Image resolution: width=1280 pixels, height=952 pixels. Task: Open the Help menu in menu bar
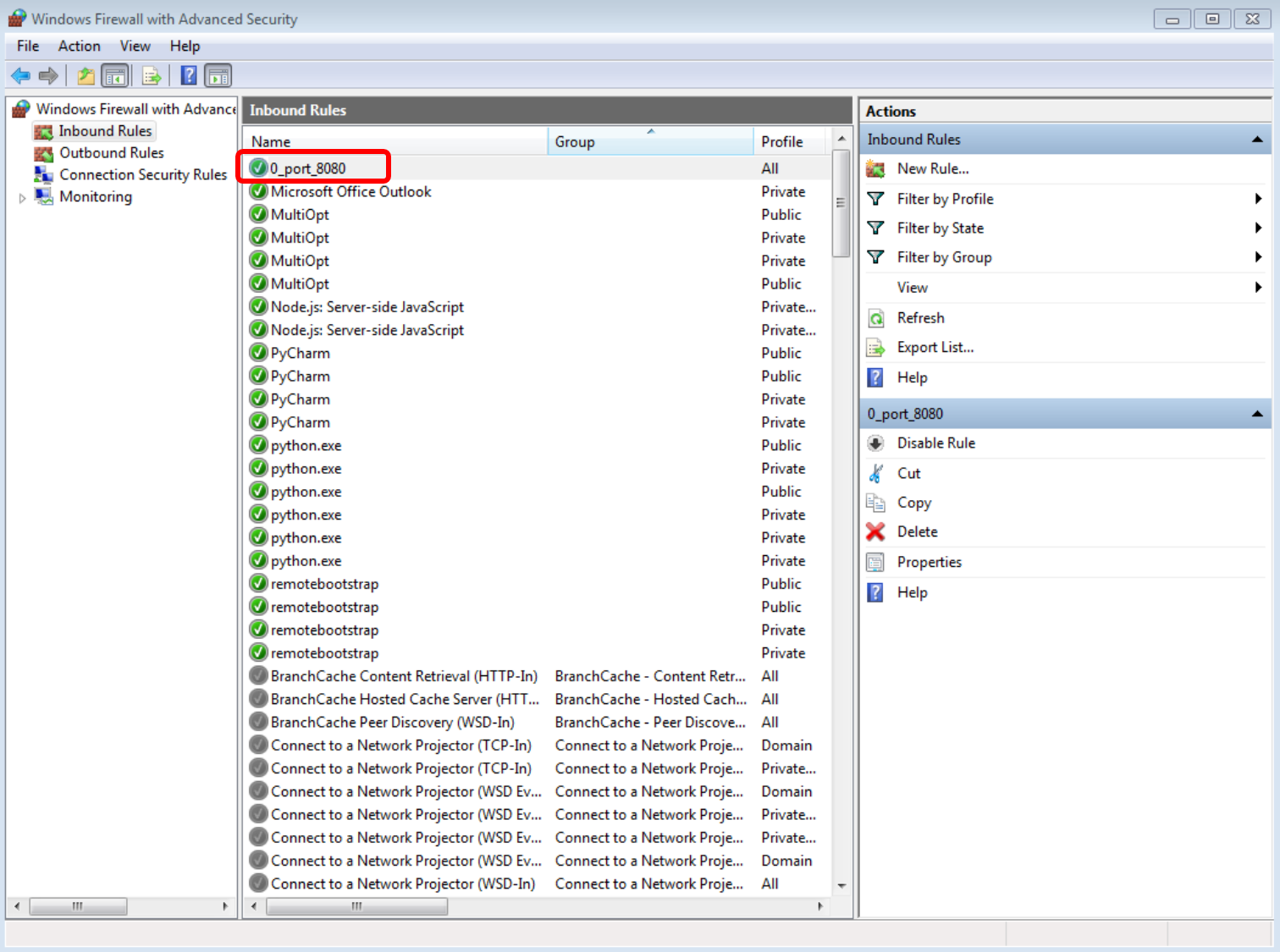pyautogui.click(x=185, y=46)
